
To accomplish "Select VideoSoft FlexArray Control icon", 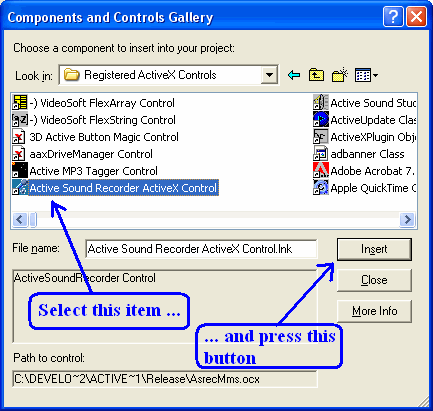I will pyautogui.click(x=20, y=103).
